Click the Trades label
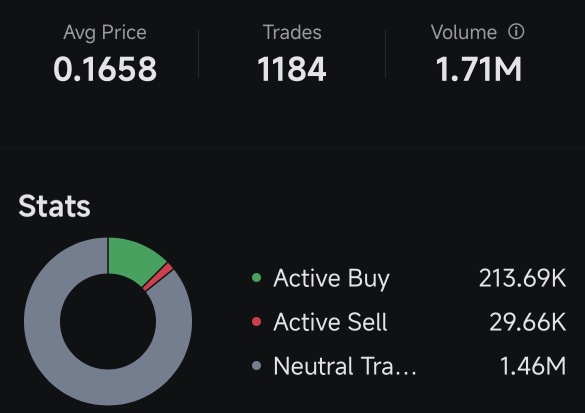 292,32
